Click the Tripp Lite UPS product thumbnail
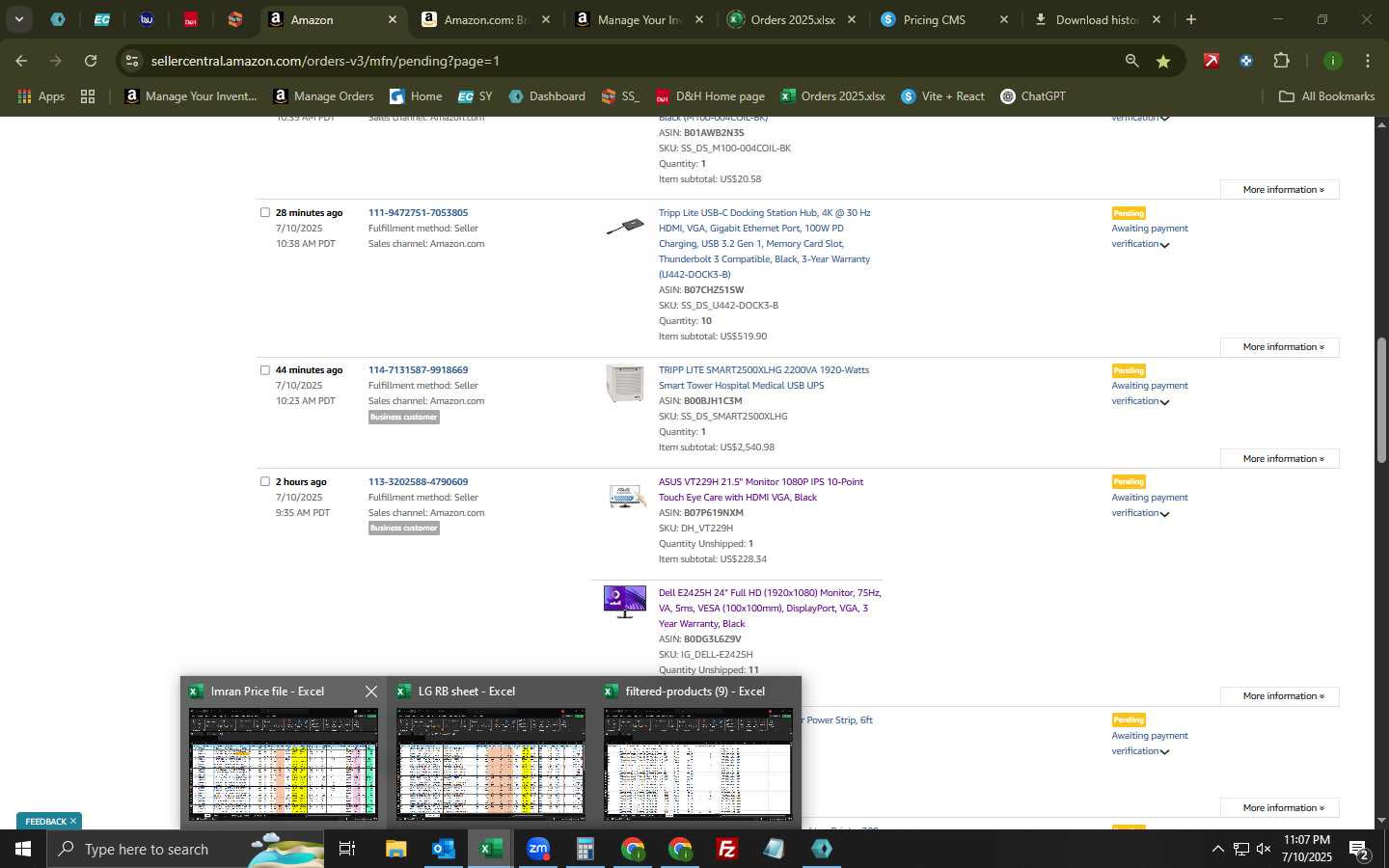The image size is (1389, 868). point(625,383)
